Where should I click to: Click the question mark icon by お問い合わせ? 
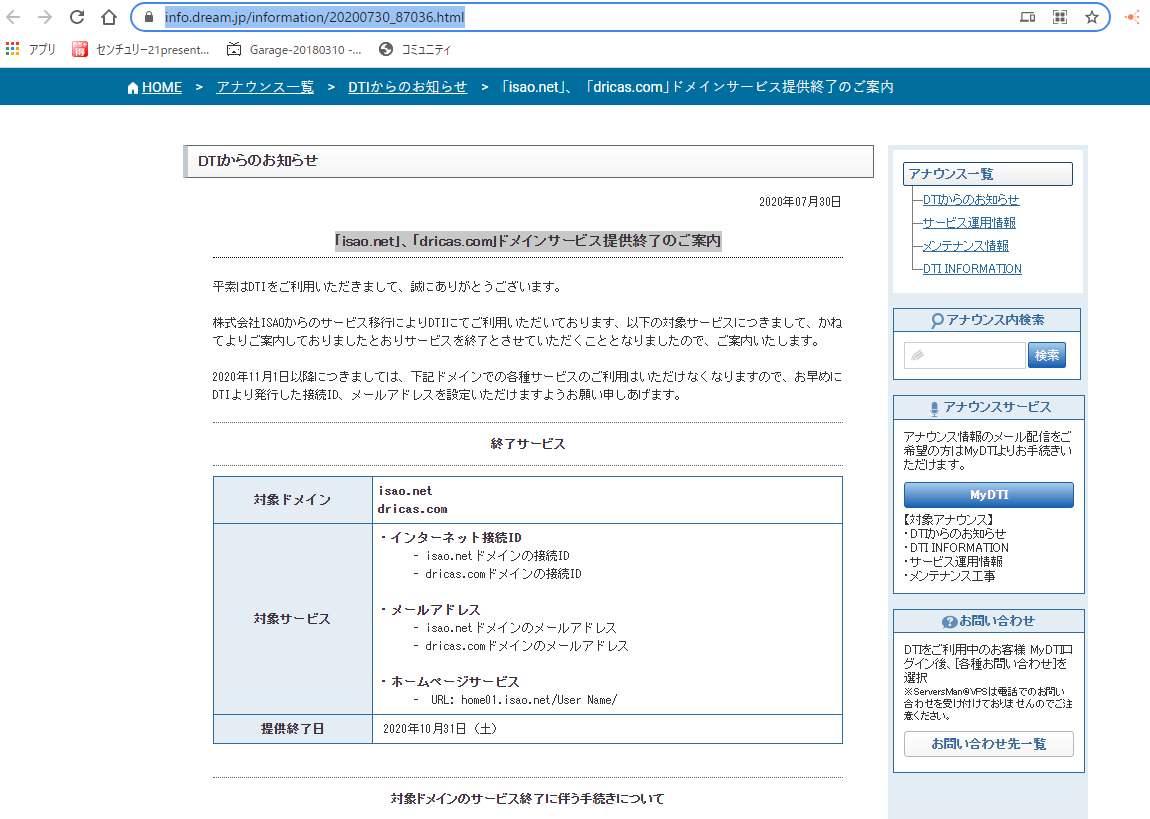tap(949, 622)
